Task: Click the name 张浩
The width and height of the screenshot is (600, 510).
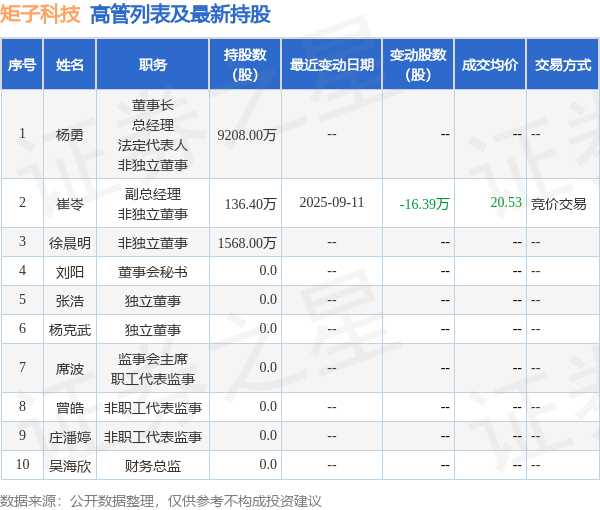Action: point(70,301)
